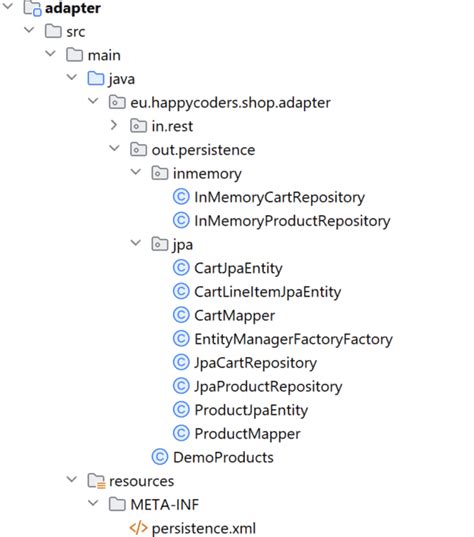The image size is (474, 537).
Task: Expand the in.rest package
Action: [x=114, y=125]
